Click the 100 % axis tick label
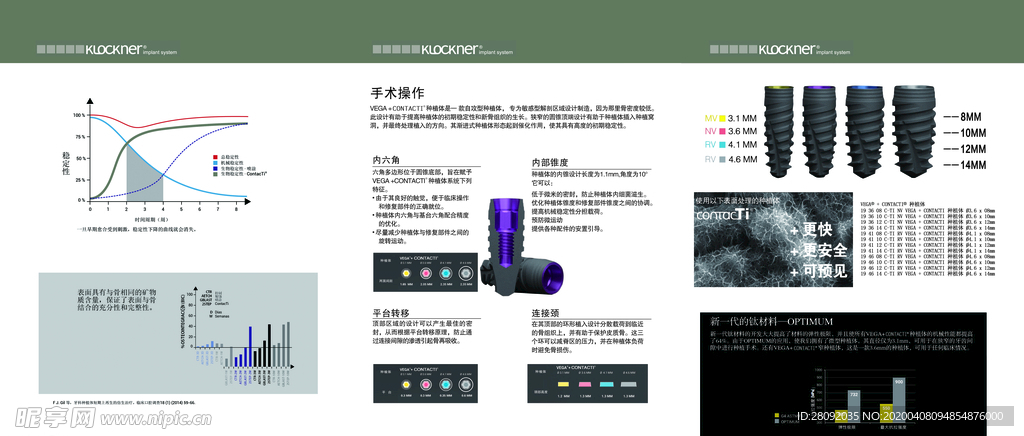Viewport: 1024px width, 436px height. (79, 115)
